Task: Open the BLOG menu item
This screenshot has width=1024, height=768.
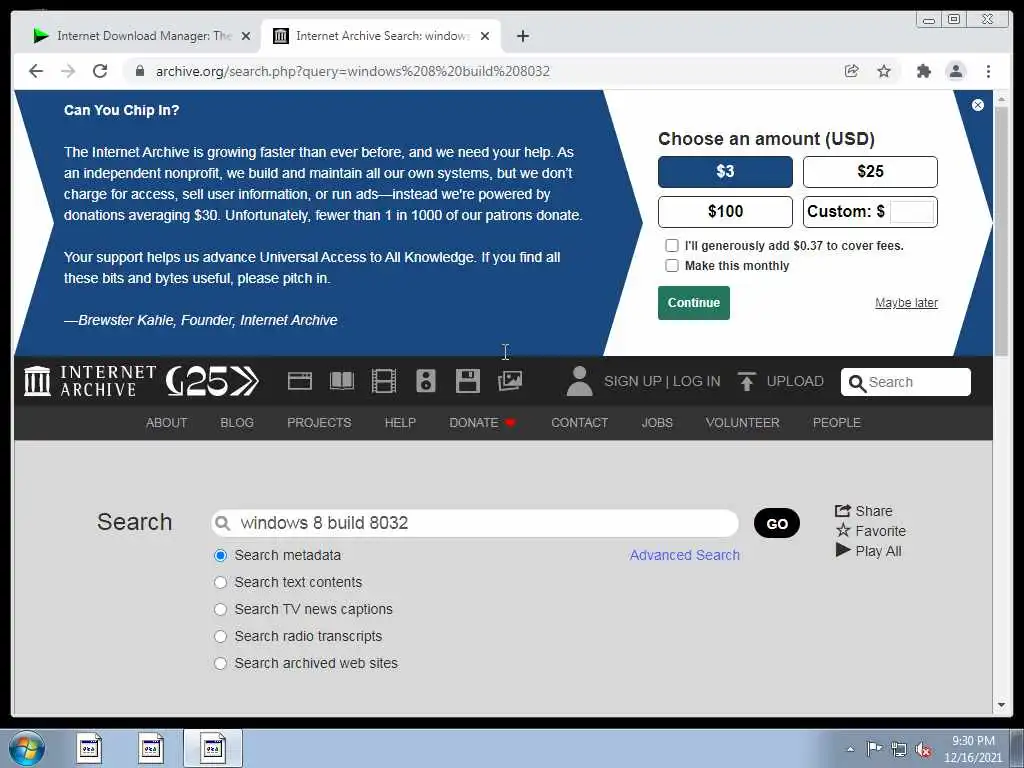Action: (x=237, y=423)
